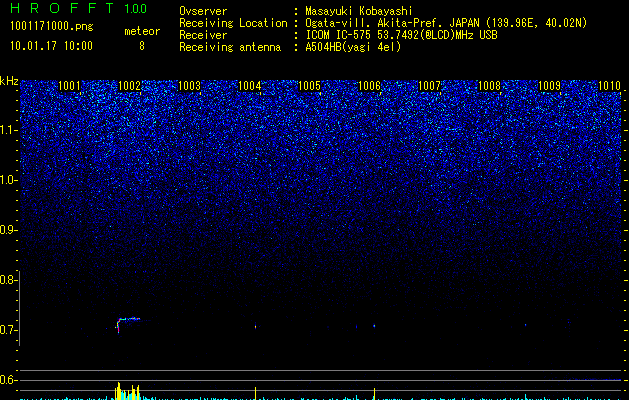This screenshot has height=400, width=629.
Task: Click the 1001 time marker
Action: 69,86
